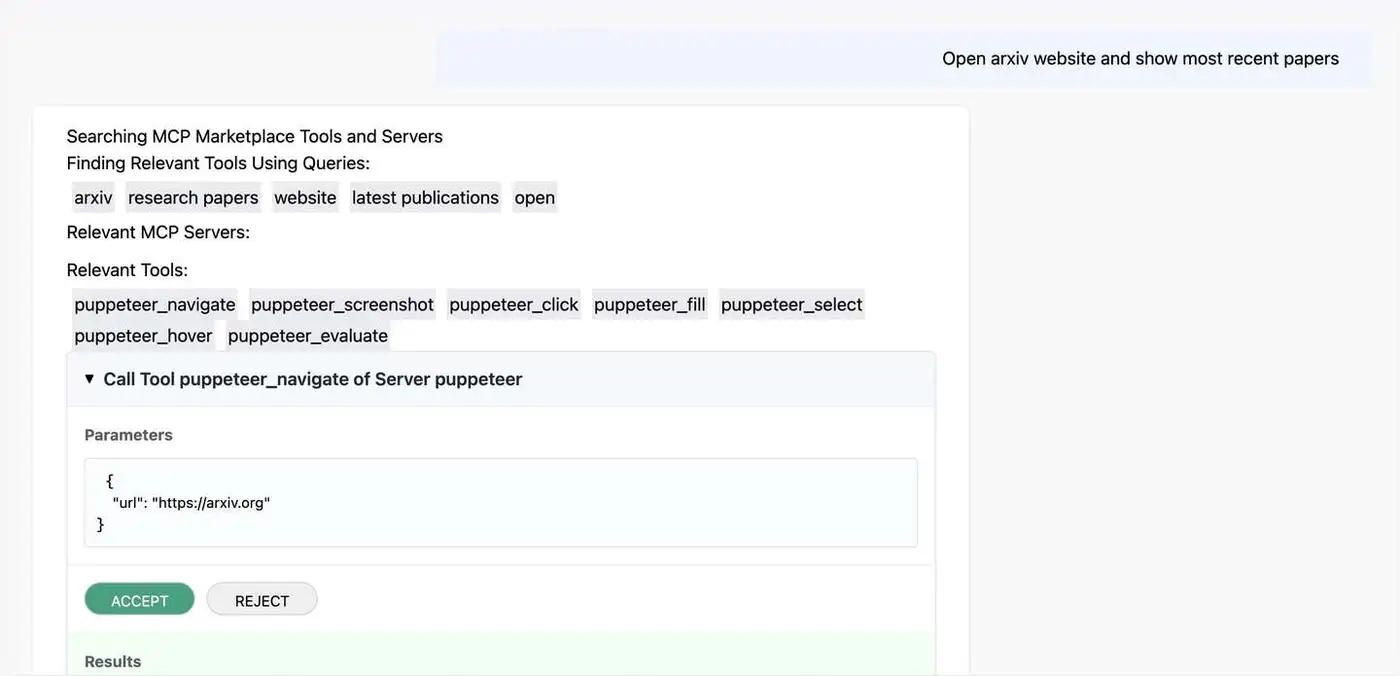Select the puppeteer_screenshot tool tag
Screen dimensions: 1400x676
(342, 305)
